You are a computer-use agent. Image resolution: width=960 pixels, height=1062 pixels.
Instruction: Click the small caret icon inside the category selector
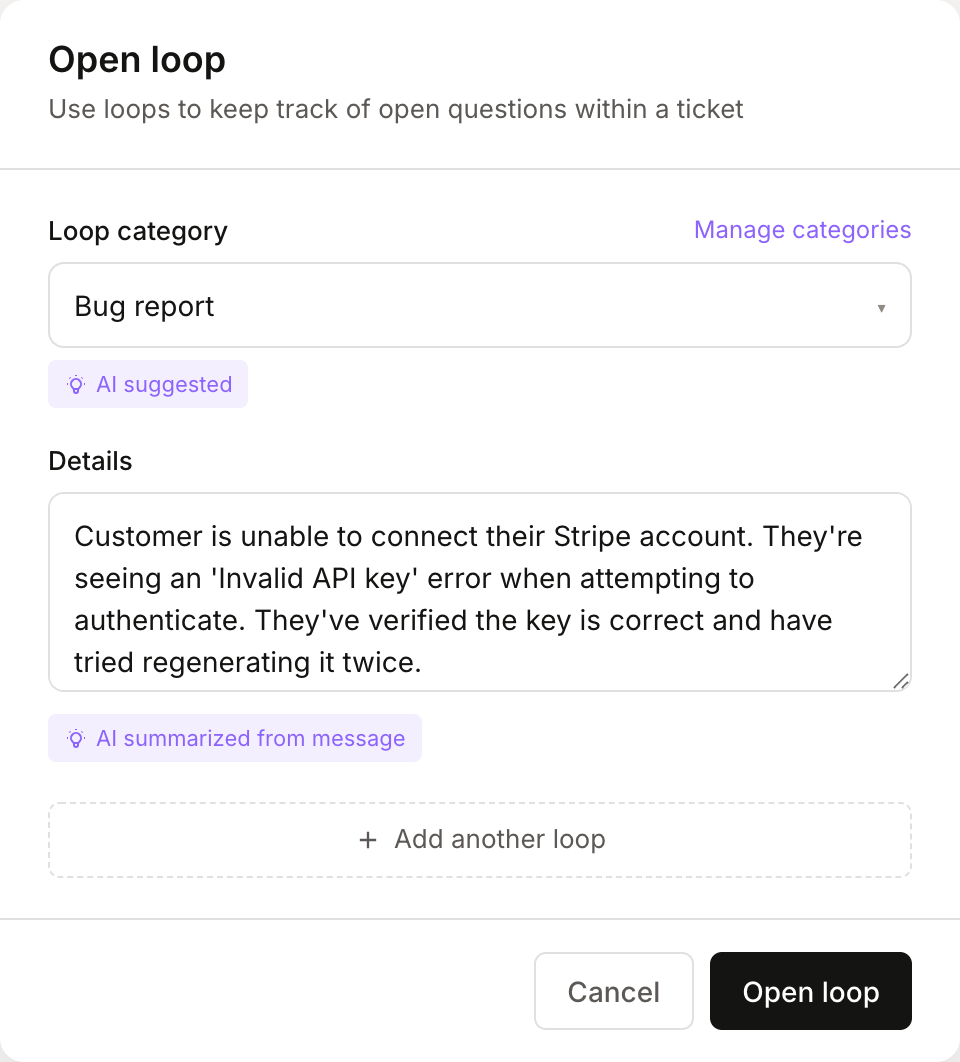point(882,308)
